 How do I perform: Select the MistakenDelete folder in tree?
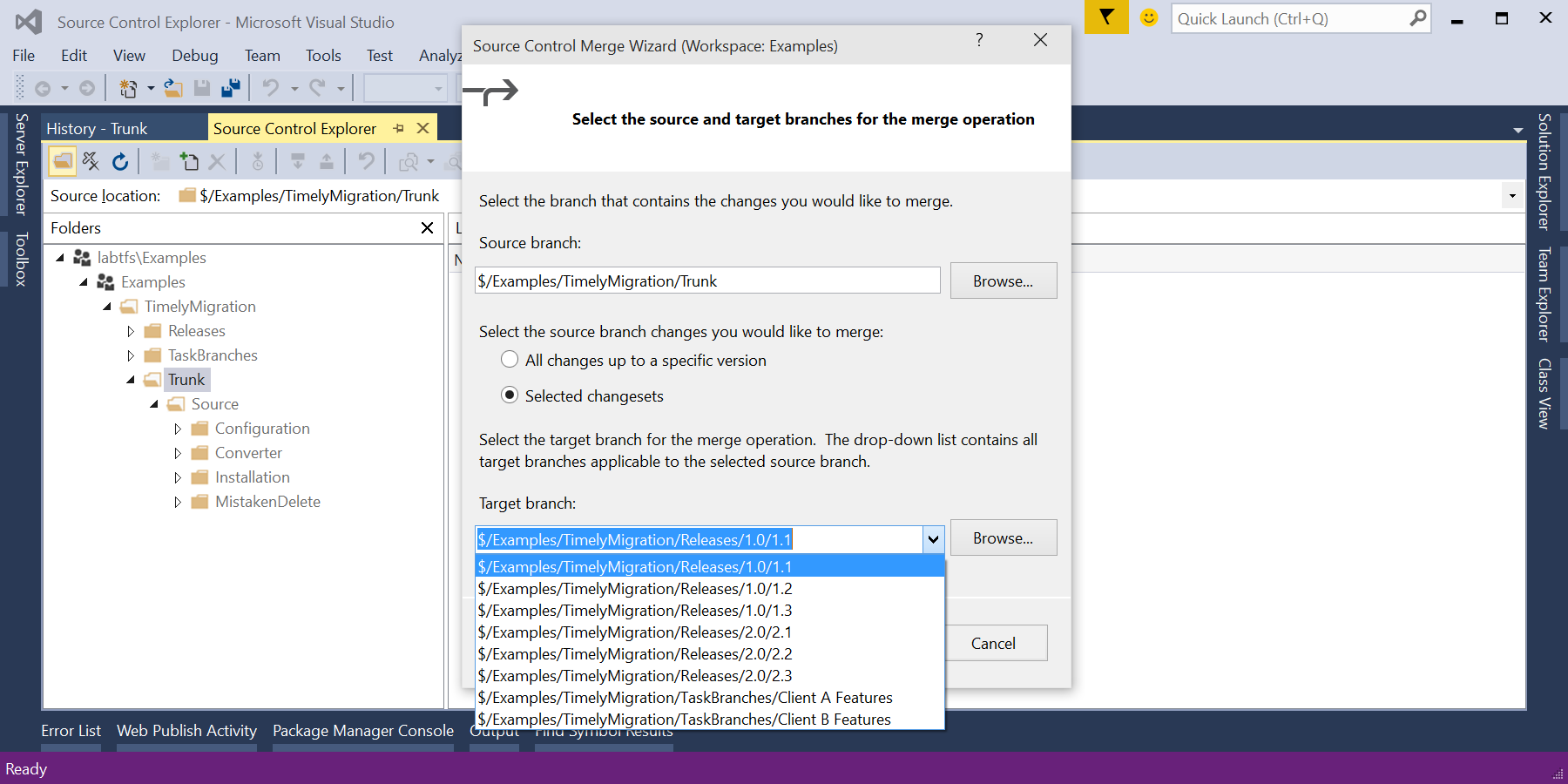click(x=267, y=502)
